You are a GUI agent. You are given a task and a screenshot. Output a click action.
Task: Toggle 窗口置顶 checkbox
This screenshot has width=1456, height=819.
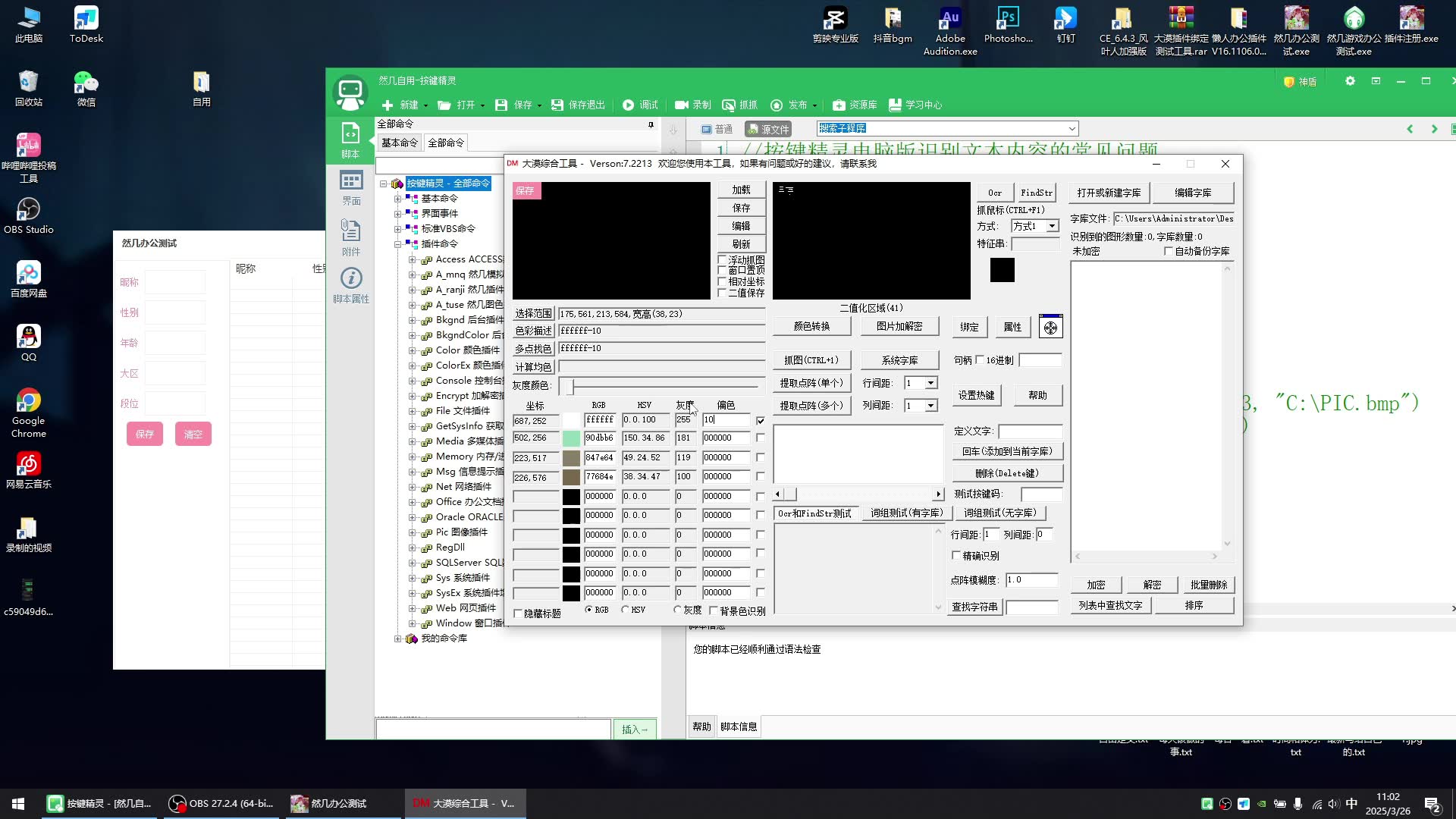point(723,271)
